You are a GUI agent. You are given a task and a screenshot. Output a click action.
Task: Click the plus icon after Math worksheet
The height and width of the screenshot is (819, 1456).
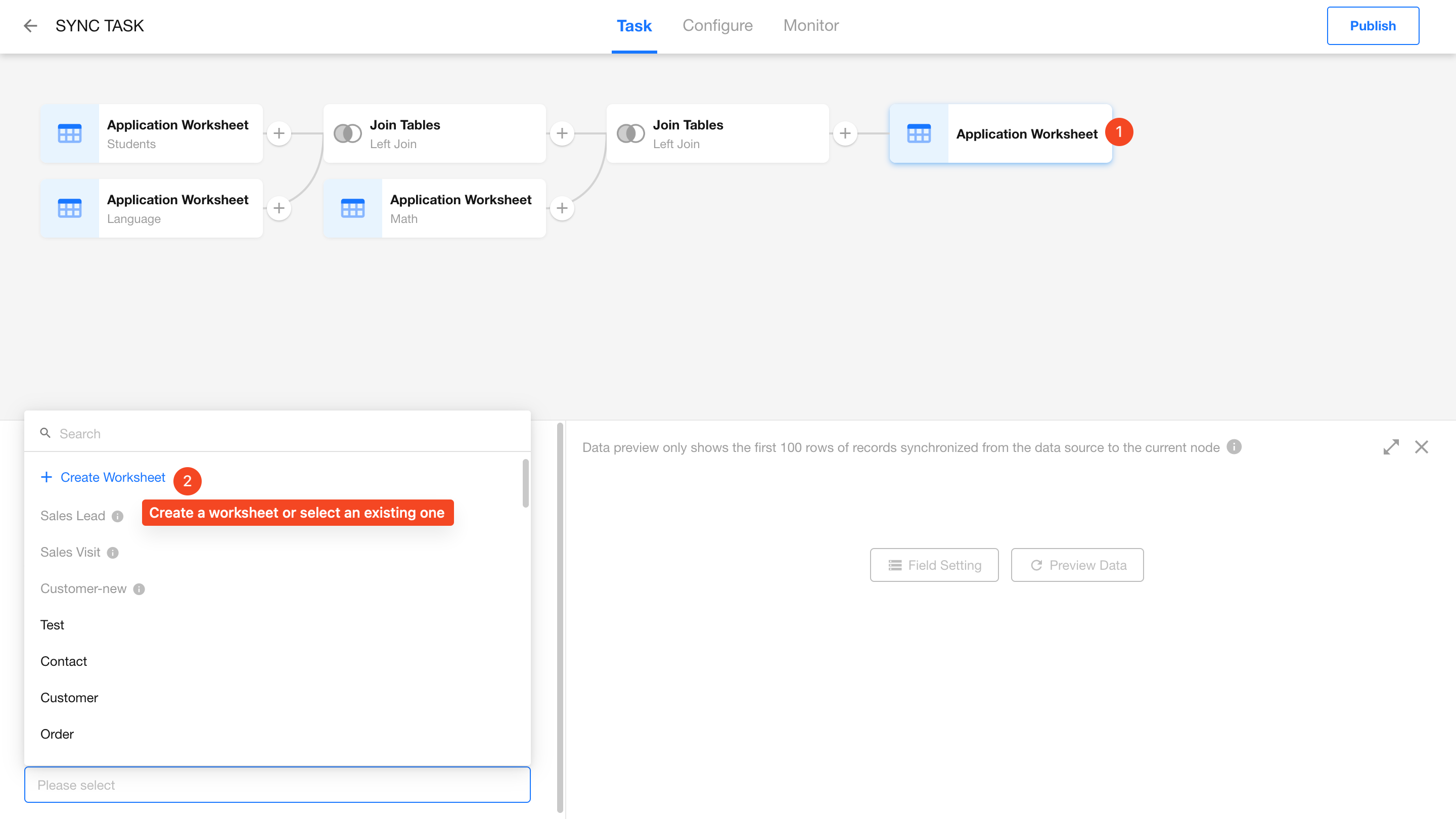point(562,208)
